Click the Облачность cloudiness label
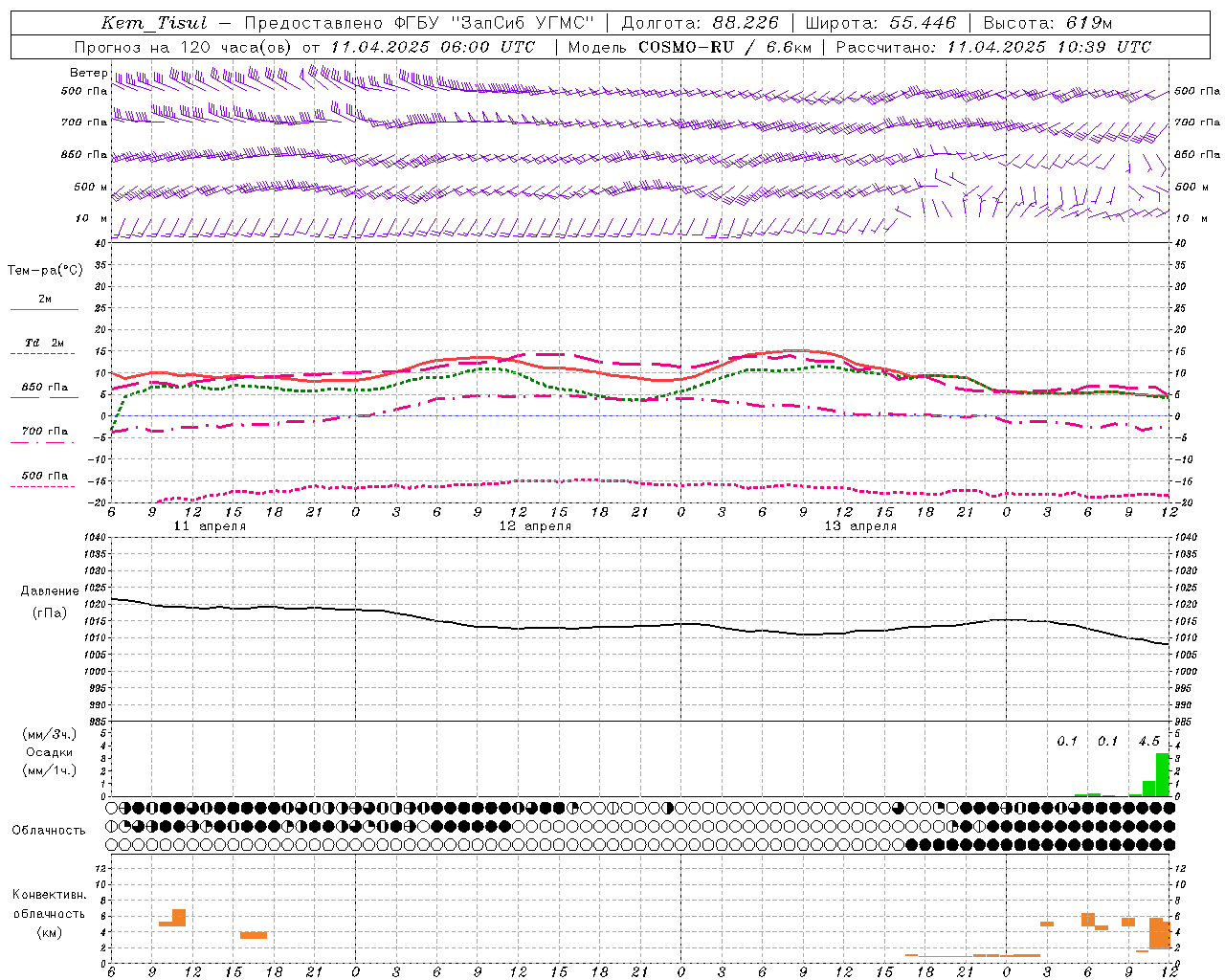This screenshot has height=980, width=1225. click(49, 831)
